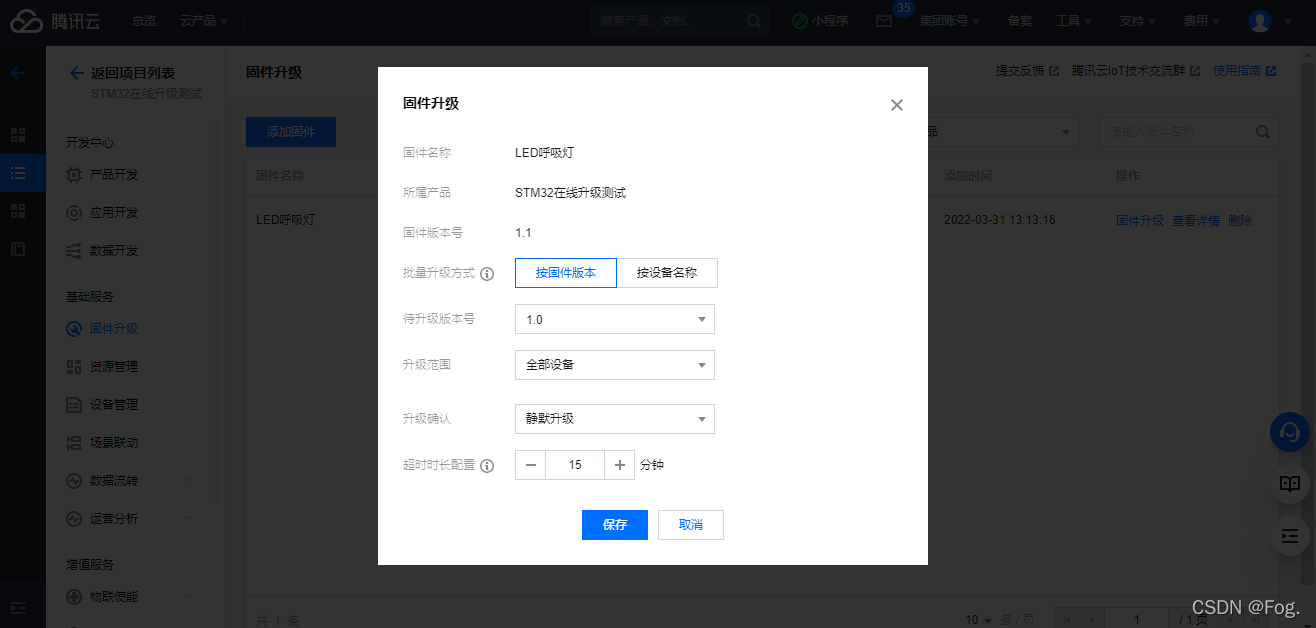Open the customer service chat bubble
The image size is (1316, 628).
tap(1289, 432)
